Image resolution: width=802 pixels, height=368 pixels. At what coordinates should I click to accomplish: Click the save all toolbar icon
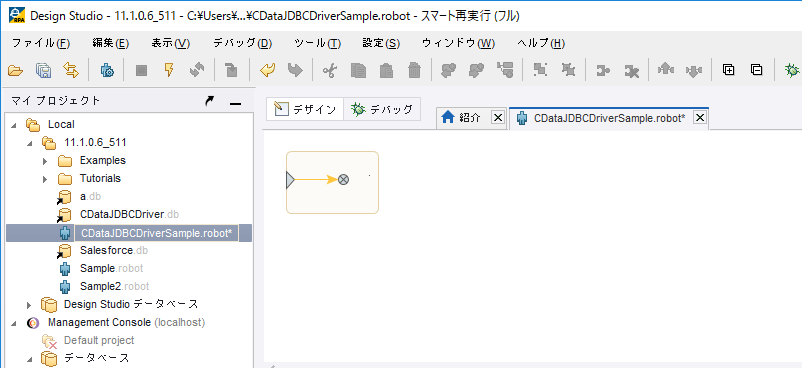tap(43, 71)
